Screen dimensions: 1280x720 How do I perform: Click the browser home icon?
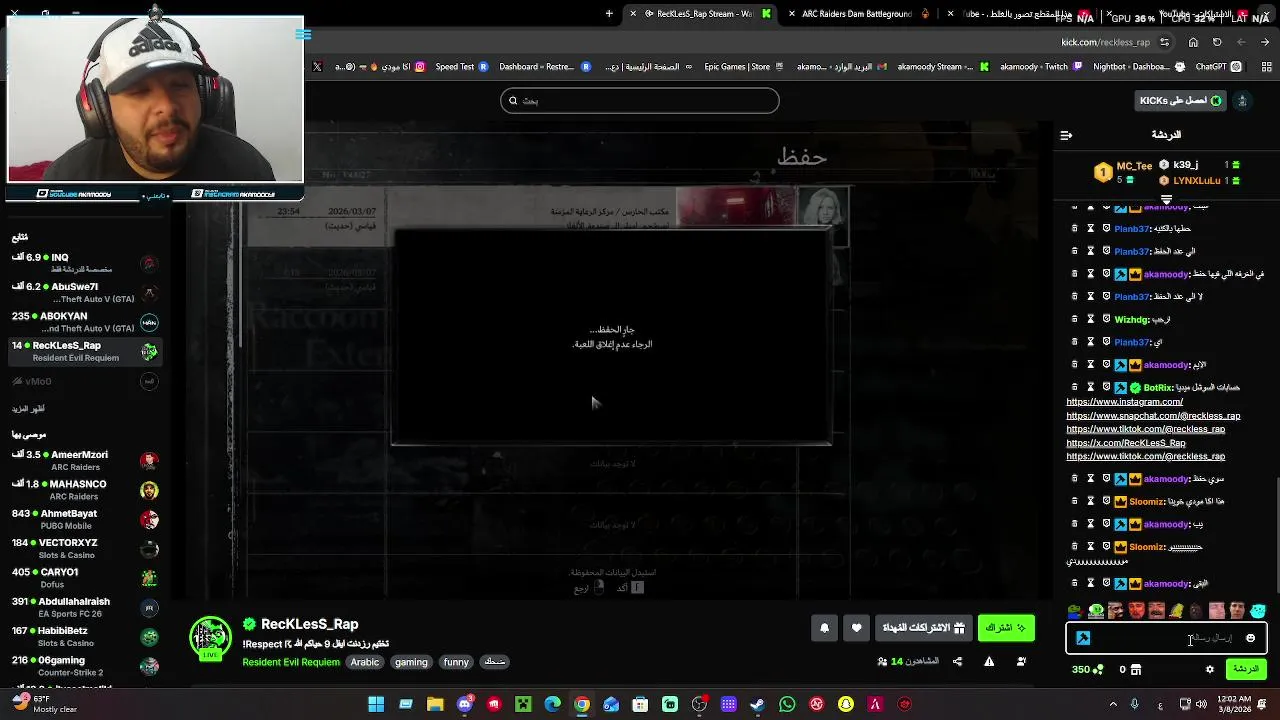[1193, 42]
